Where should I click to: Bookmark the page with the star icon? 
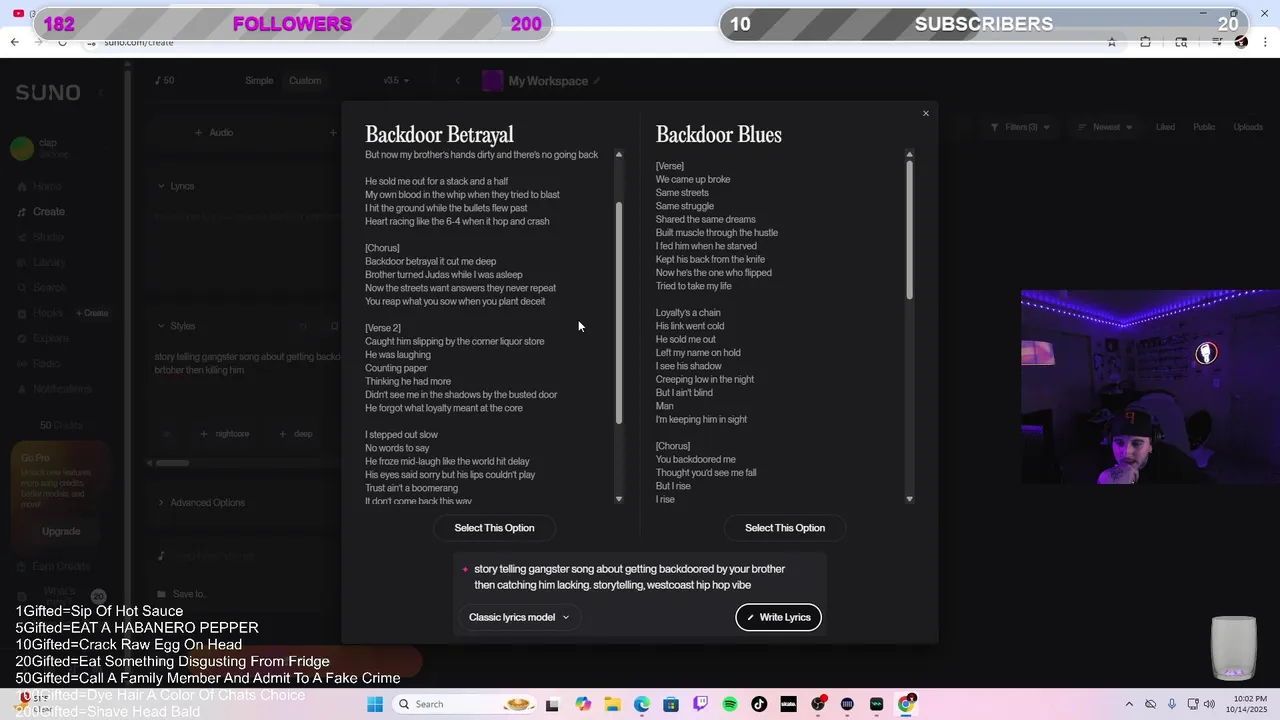1111,42
